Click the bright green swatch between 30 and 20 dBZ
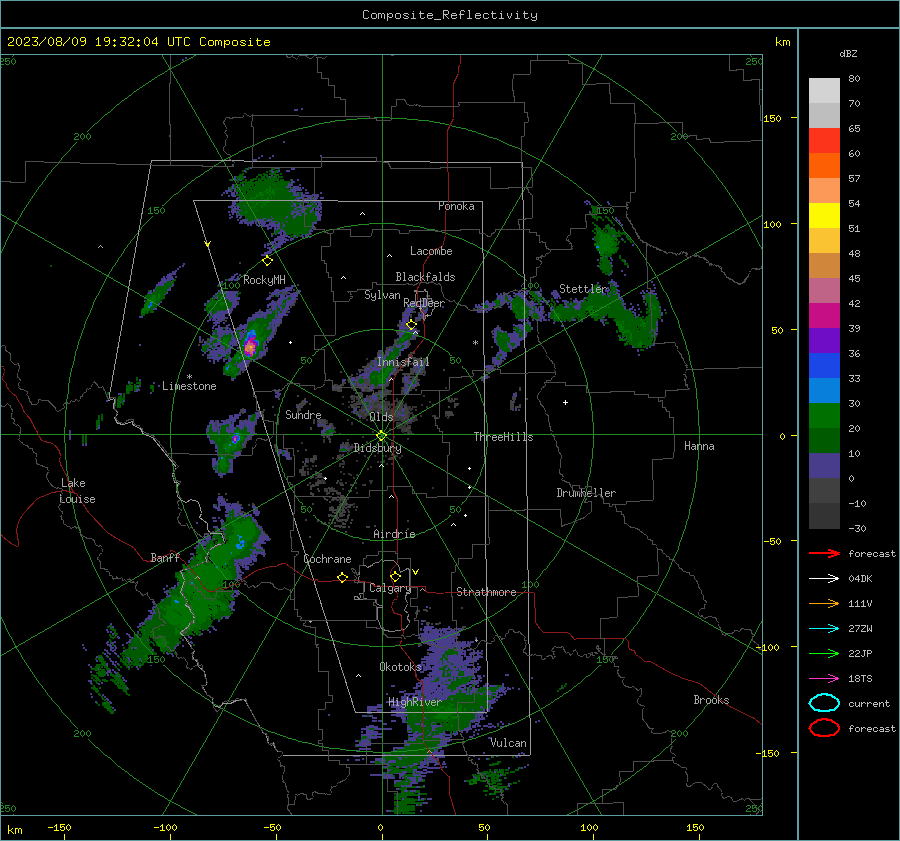The width and height of the screenshot is (900, 841). click(824, 416)
